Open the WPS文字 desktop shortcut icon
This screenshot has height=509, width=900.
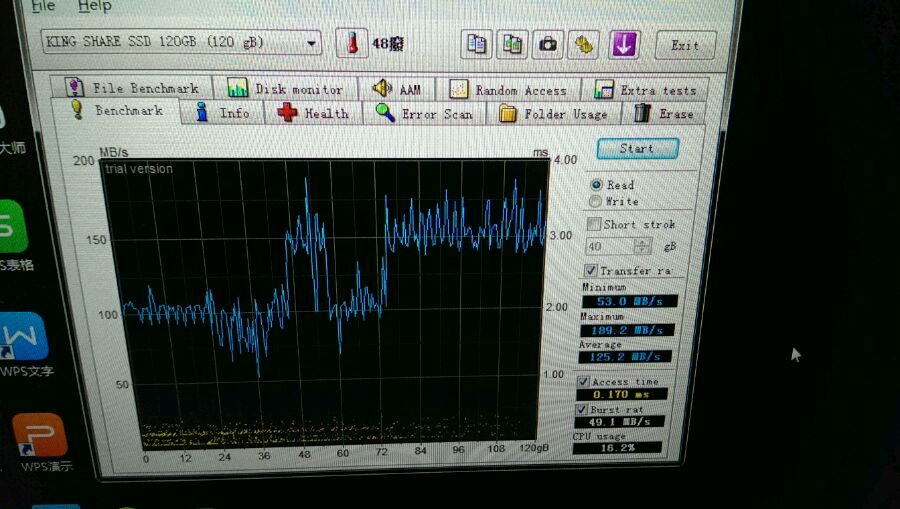tap(23, 336)
